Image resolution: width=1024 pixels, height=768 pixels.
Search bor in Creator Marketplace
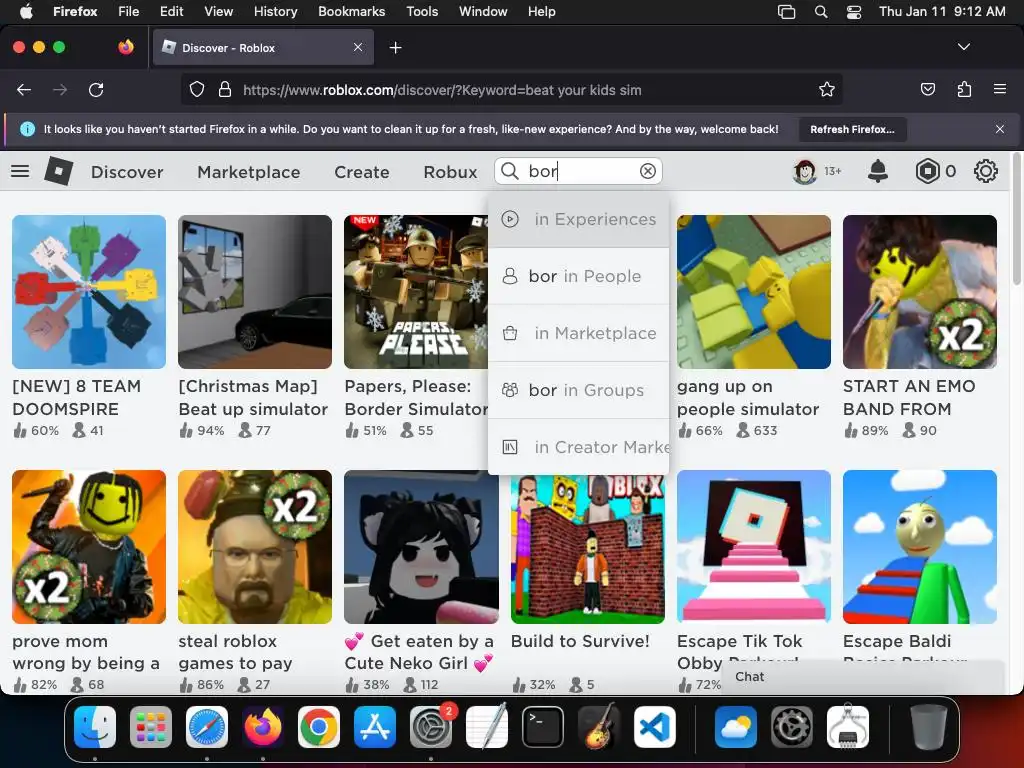click(579, 447)
